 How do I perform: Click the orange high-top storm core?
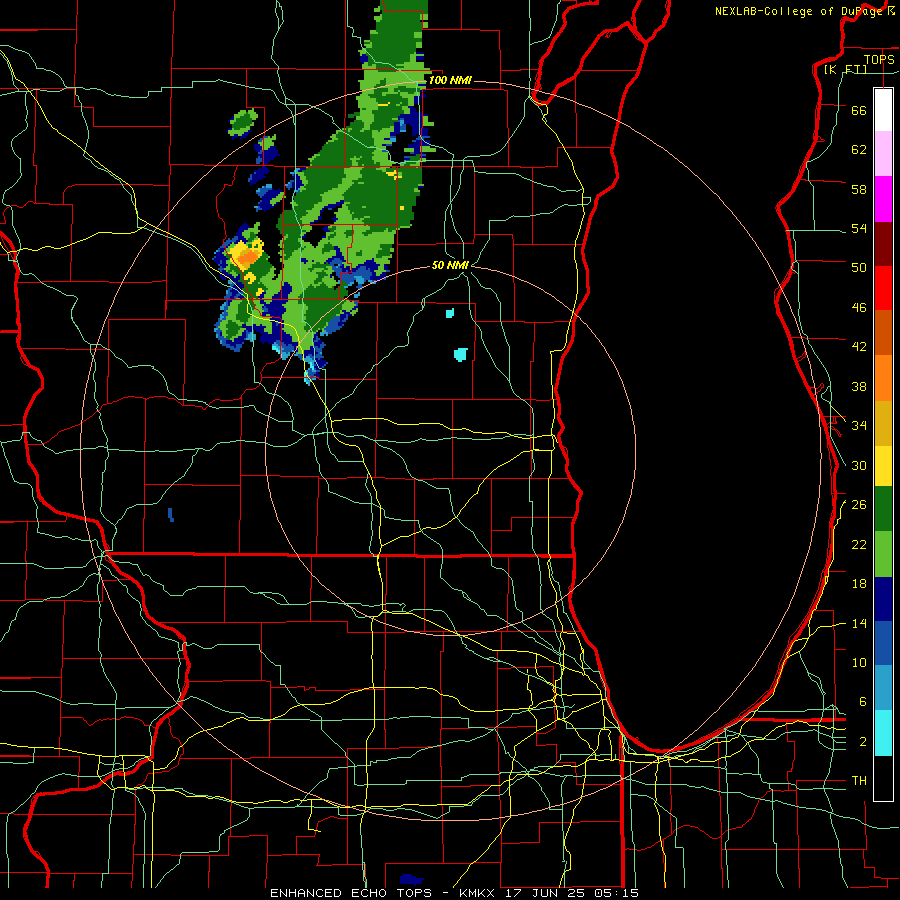247,258
